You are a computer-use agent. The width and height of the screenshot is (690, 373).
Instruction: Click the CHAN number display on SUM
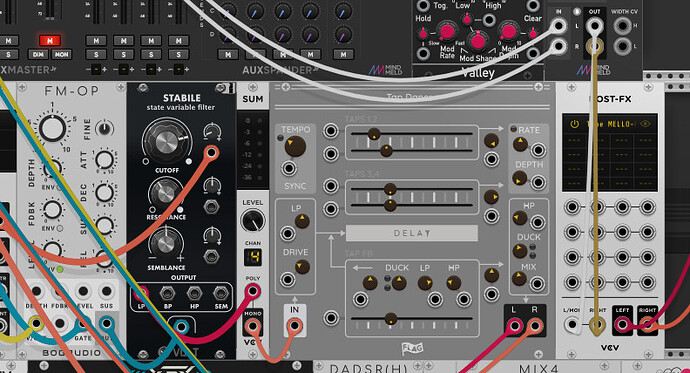click(253, 256)
